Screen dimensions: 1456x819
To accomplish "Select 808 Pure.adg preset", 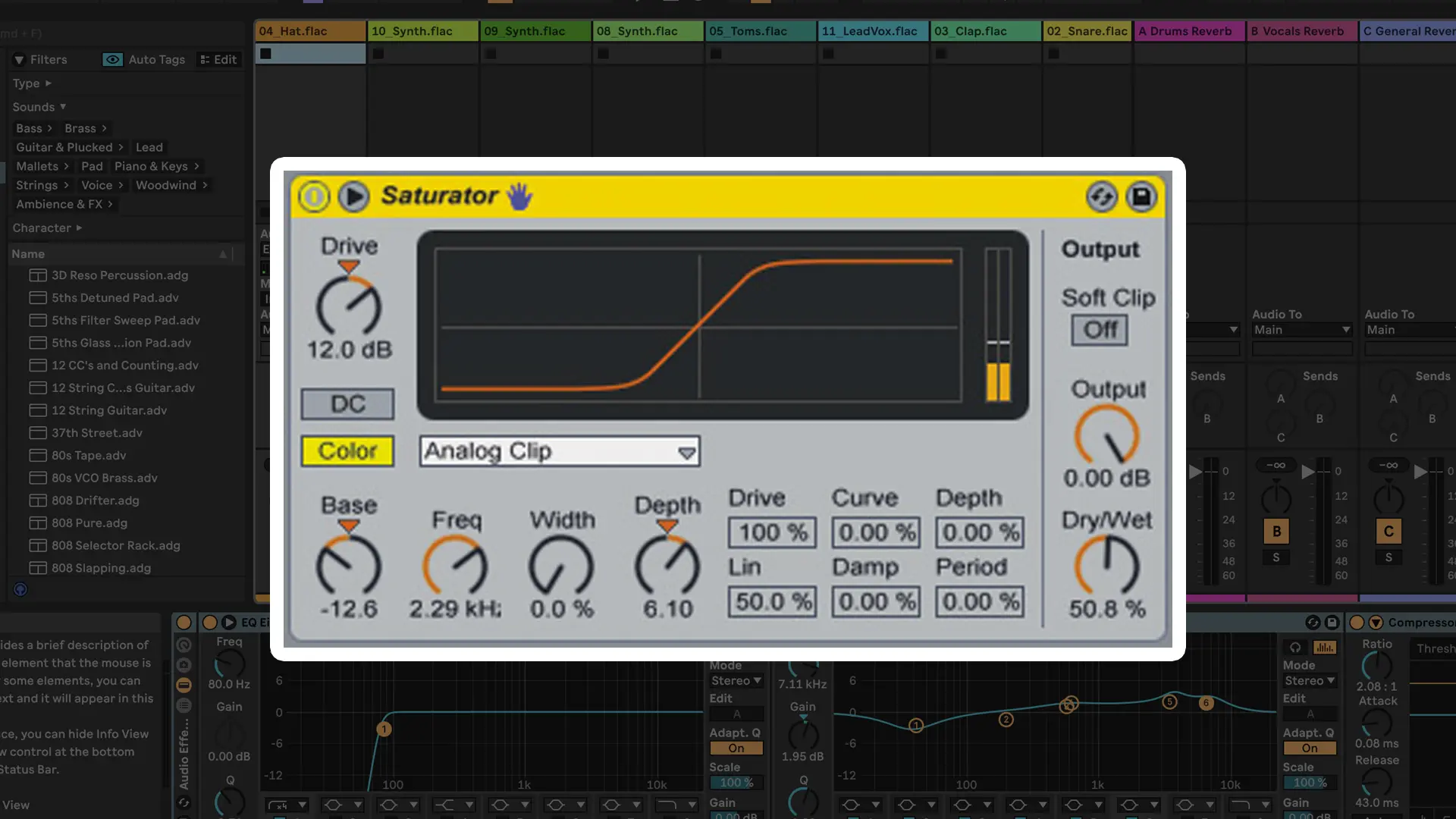I will click(x=89, y=523).
